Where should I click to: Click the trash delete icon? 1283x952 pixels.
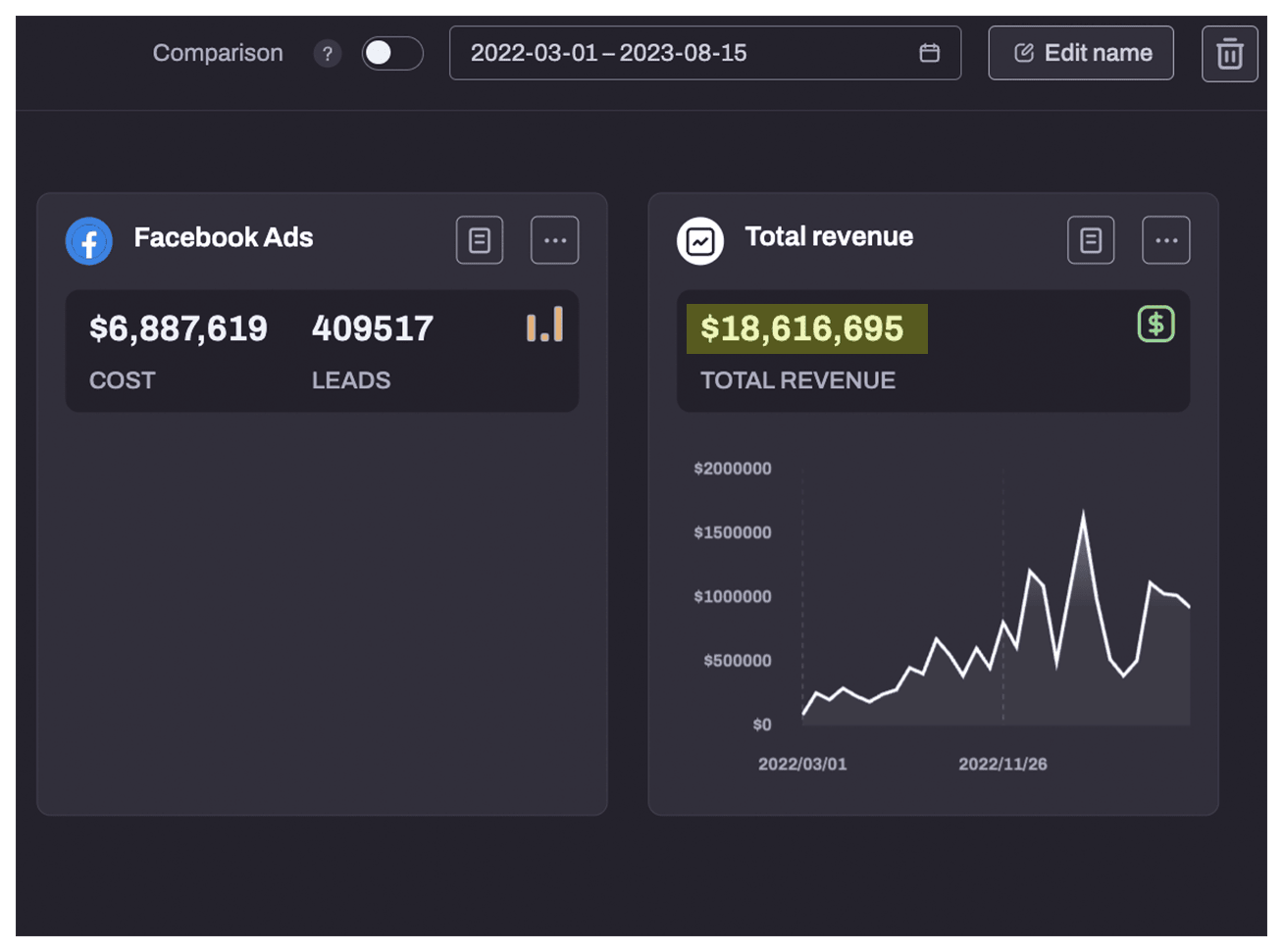pos(1229,54)
